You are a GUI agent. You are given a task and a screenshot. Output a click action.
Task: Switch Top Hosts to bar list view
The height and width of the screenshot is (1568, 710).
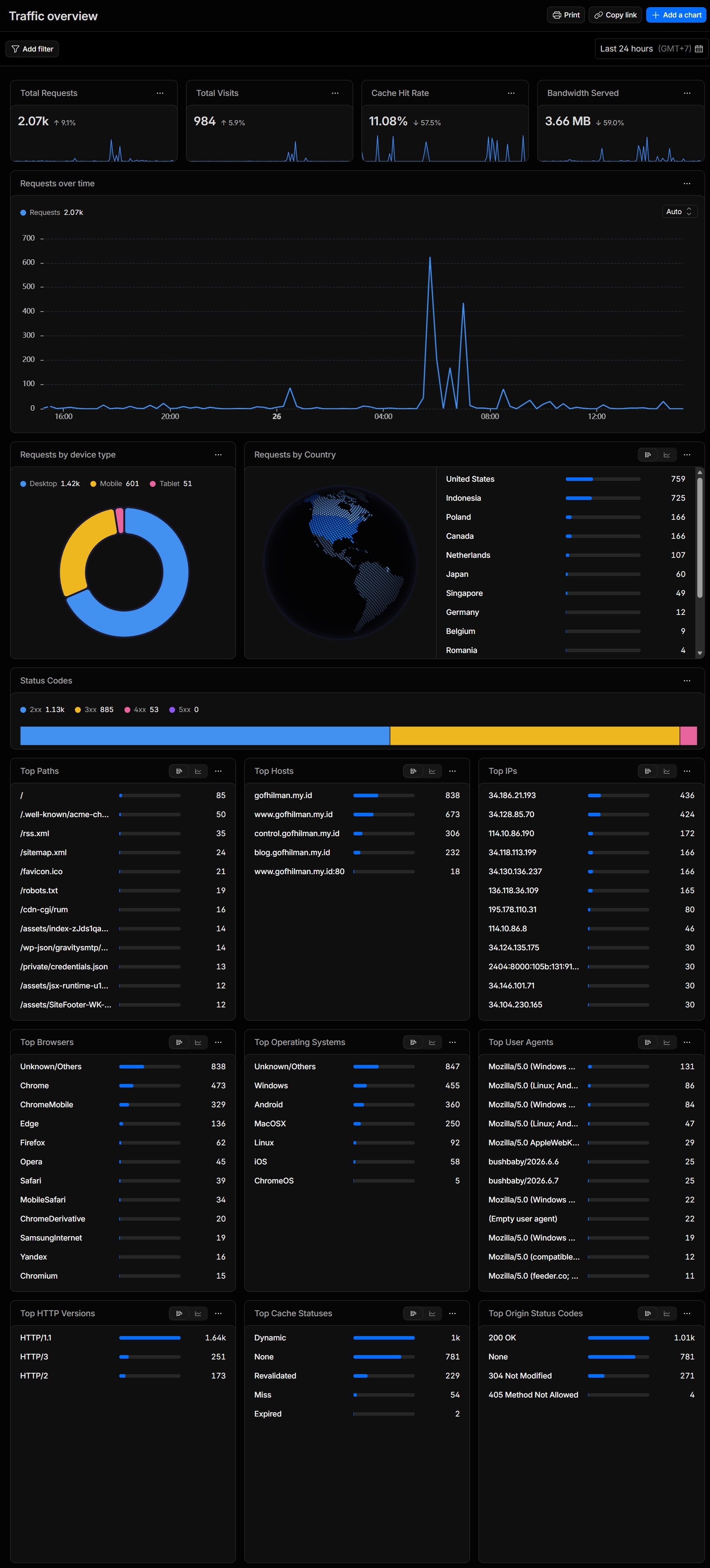[x=413, y=771]
